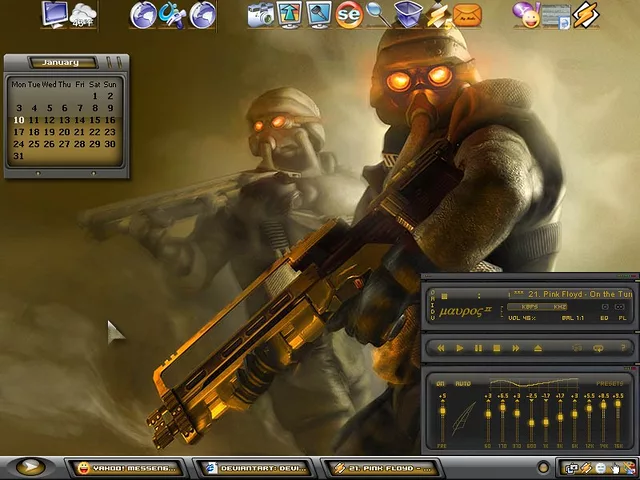Open the equalizer PRESETS menu
This screenshot has height=480, width=640.
[610, 384]
